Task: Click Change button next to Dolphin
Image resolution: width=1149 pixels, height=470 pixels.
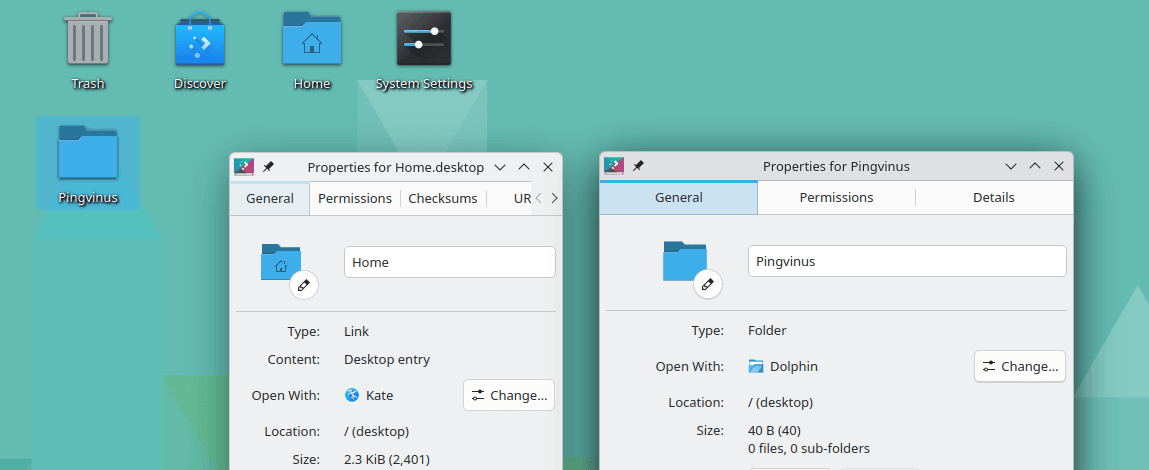Action: coord(1020,366)
